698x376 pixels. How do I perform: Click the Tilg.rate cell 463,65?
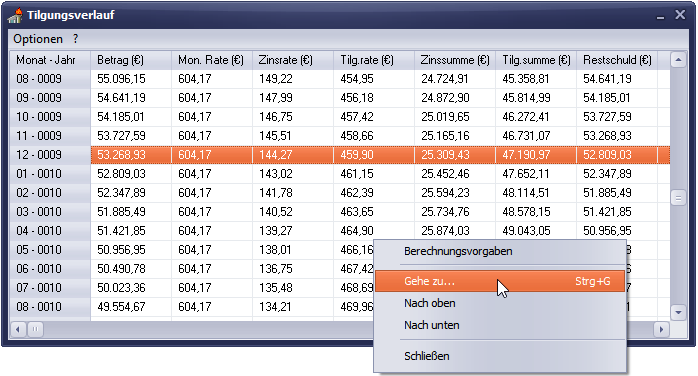pyautogui.click(x=374, y=212)
